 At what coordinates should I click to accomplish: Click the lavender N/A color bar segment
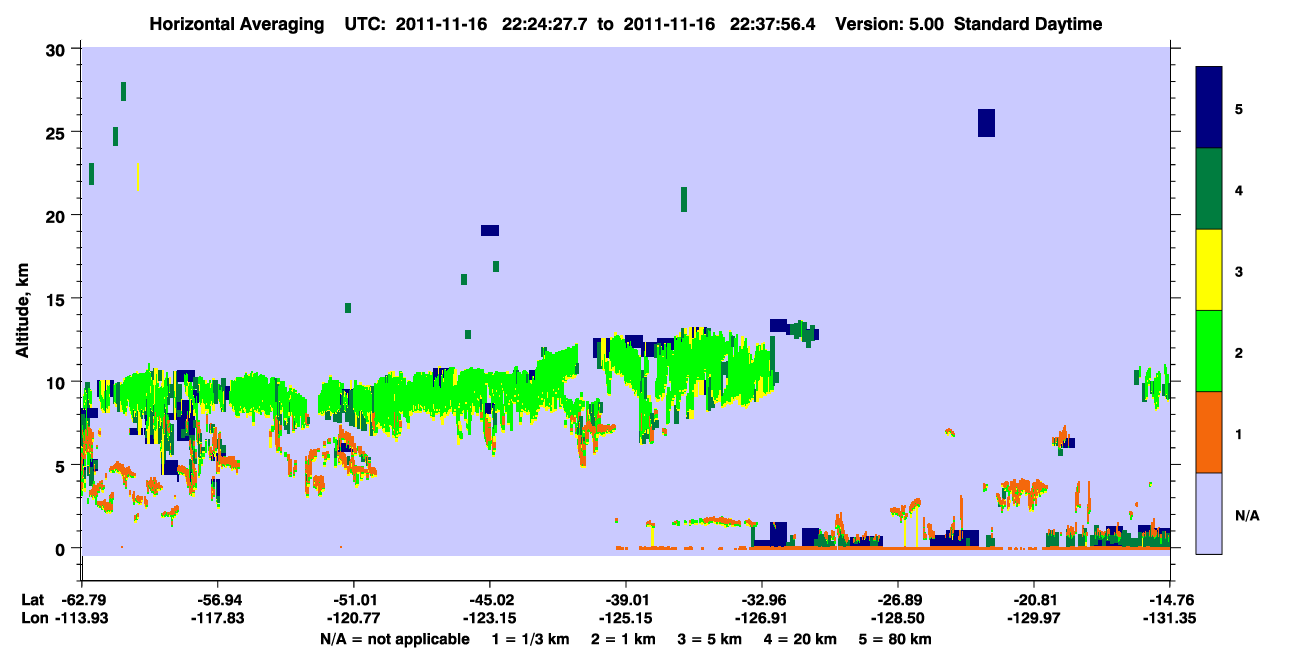tap(1209, 513)
